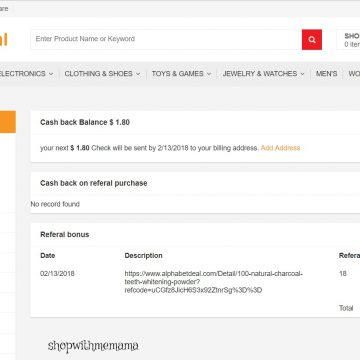The height and width of the screenshot is (360, 360).
Task: Click the Description column header
Action: click(x=143, y=256)
